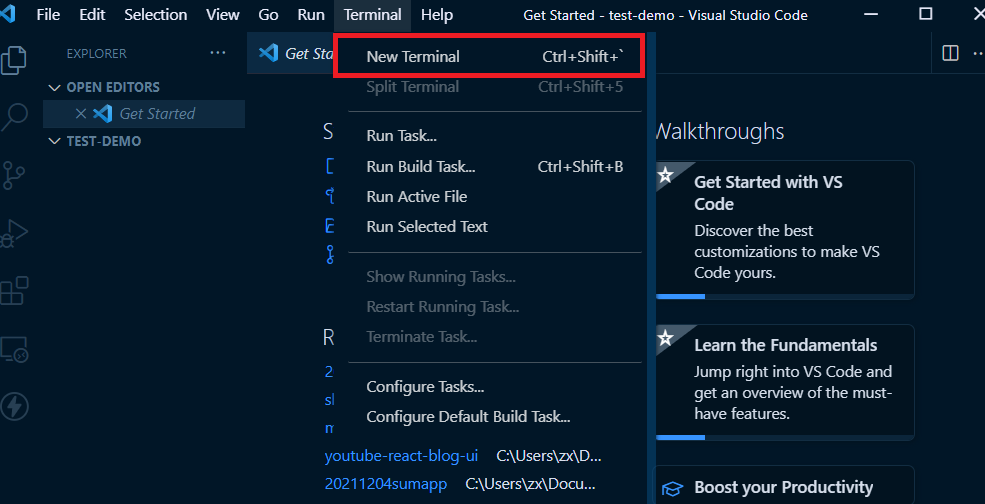The image size is (985, 504).
Task: Open the Run menu
Action: [311, 14]
